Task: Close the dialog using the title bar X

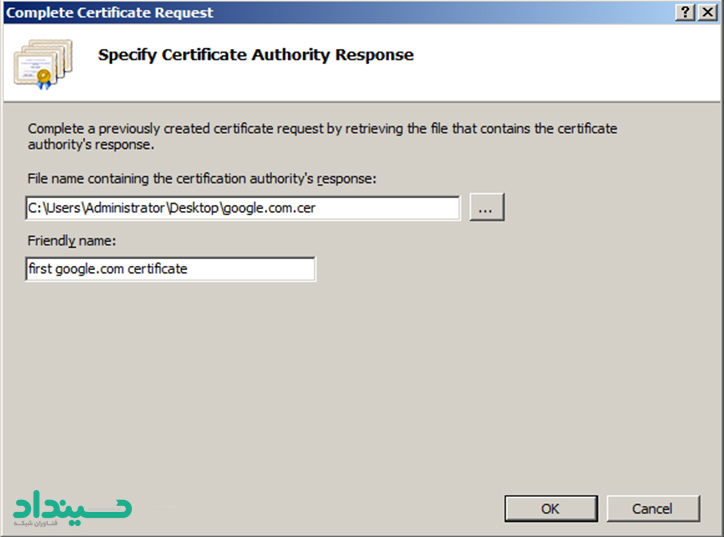Action: click(x=707, y=12)
